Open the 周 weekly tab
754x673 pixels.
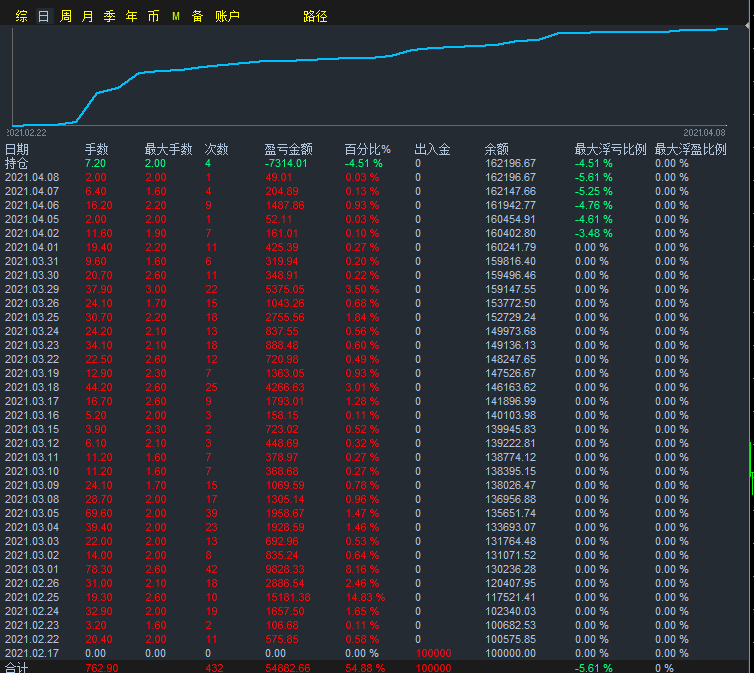click(x=65, y=16)
